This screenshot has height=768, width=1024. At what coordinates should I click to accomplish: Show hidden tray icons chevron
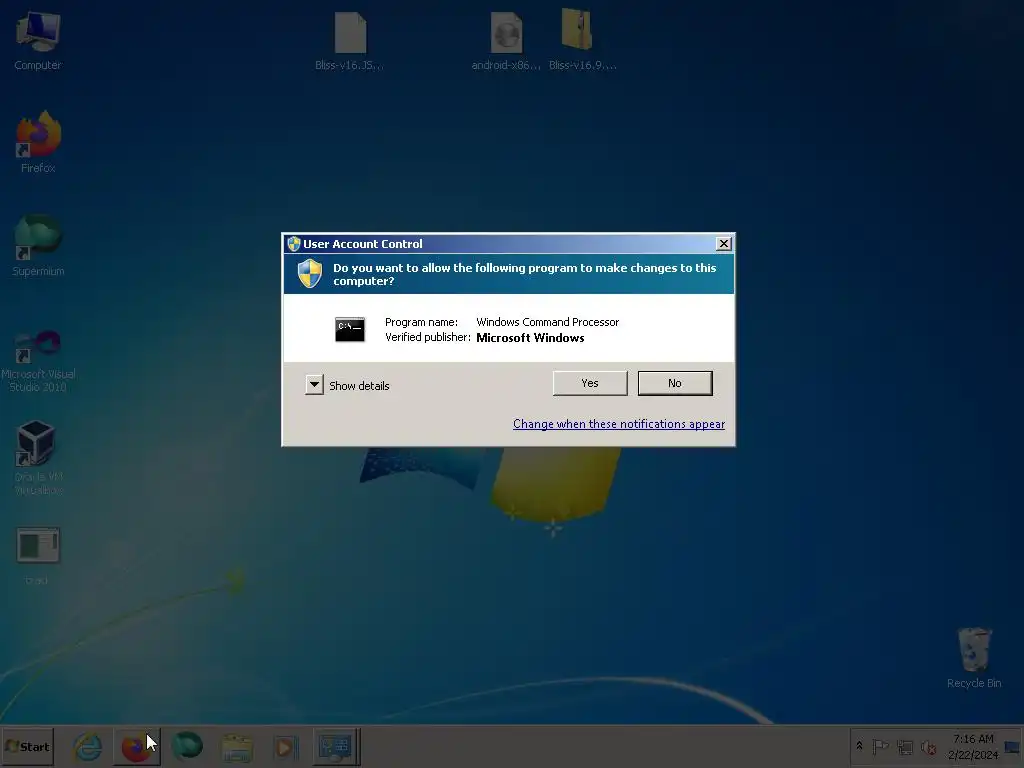(859, 746)
